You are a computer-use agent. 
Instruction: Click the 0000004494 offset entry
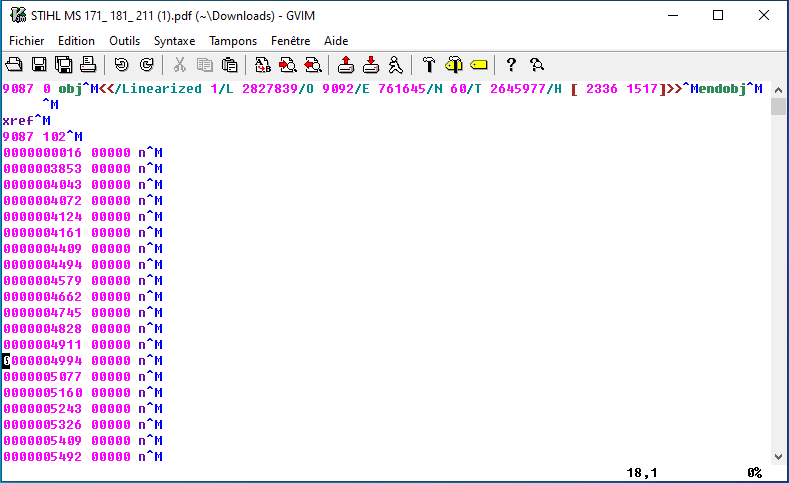tap(42, 265)
